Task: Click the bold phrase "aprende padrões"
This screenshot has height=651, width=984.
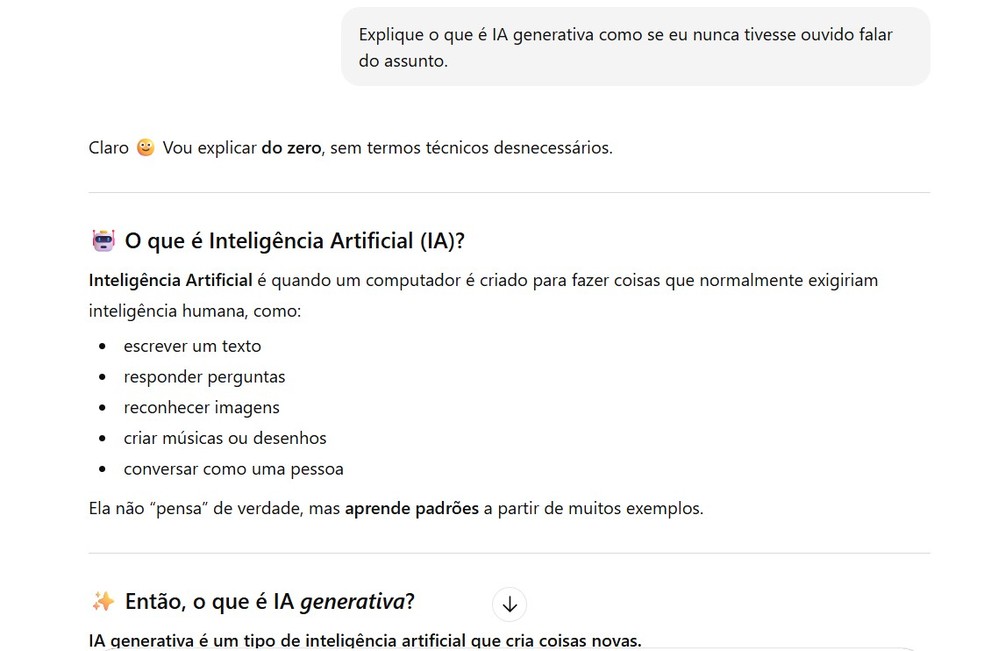Action: coord(412,508)
